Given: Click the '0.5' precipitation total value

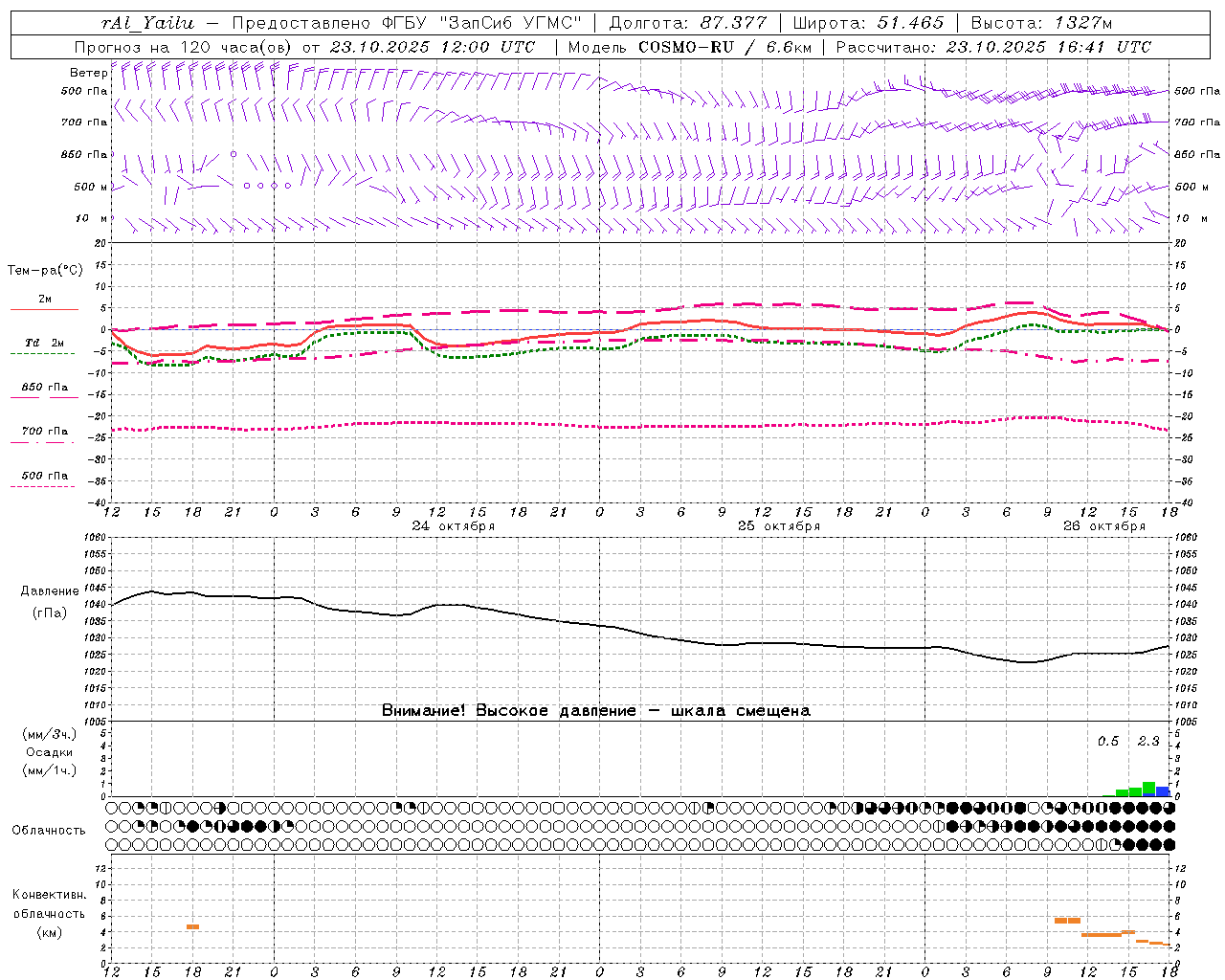Looking at the screenshot, I should pyautogui.click(x=1108, y=742).
